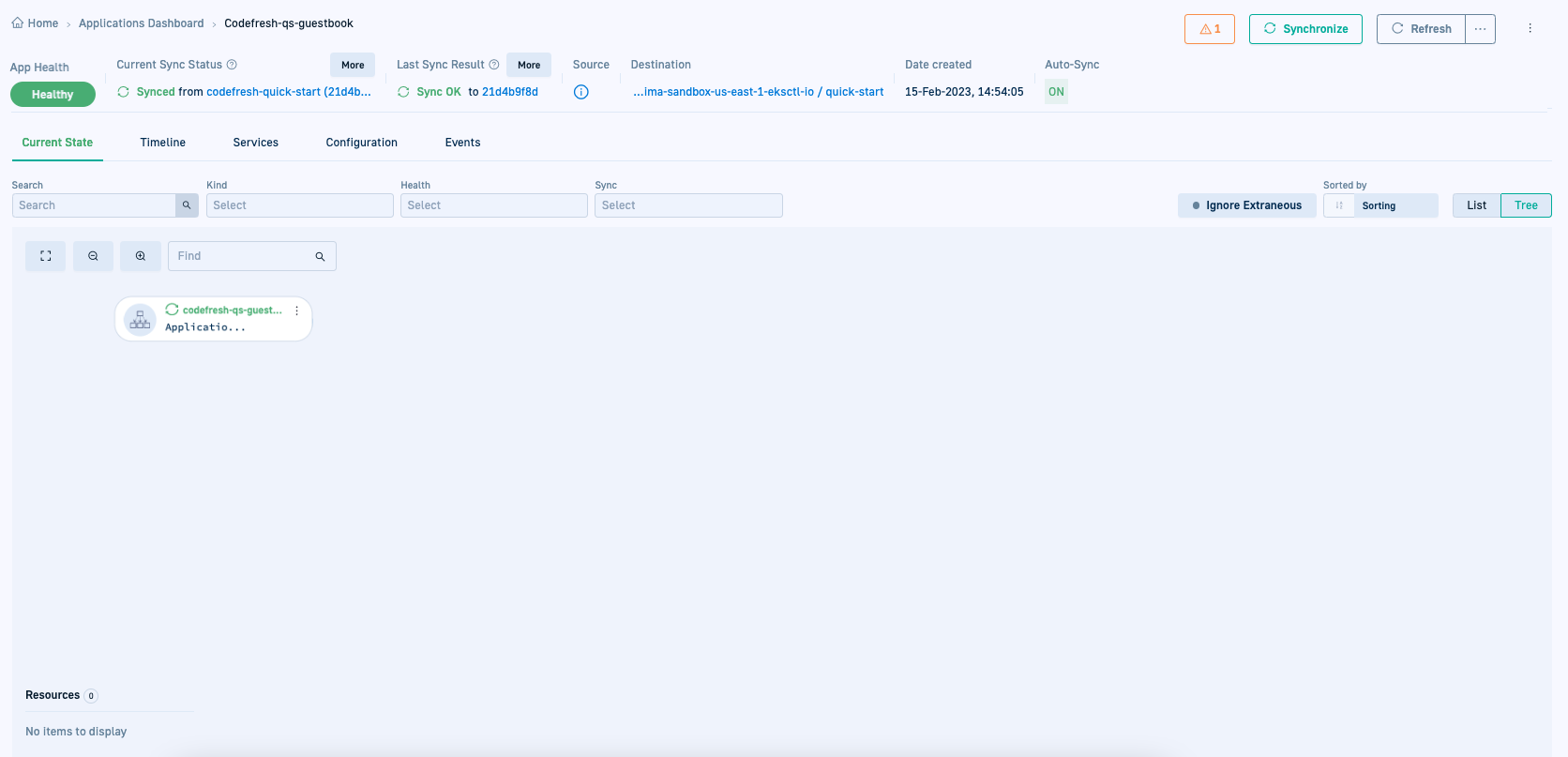This screenshot has height=757, width=1568.
Task: Click the date created value 15-Feb-2023
Action: pos(964,92)
